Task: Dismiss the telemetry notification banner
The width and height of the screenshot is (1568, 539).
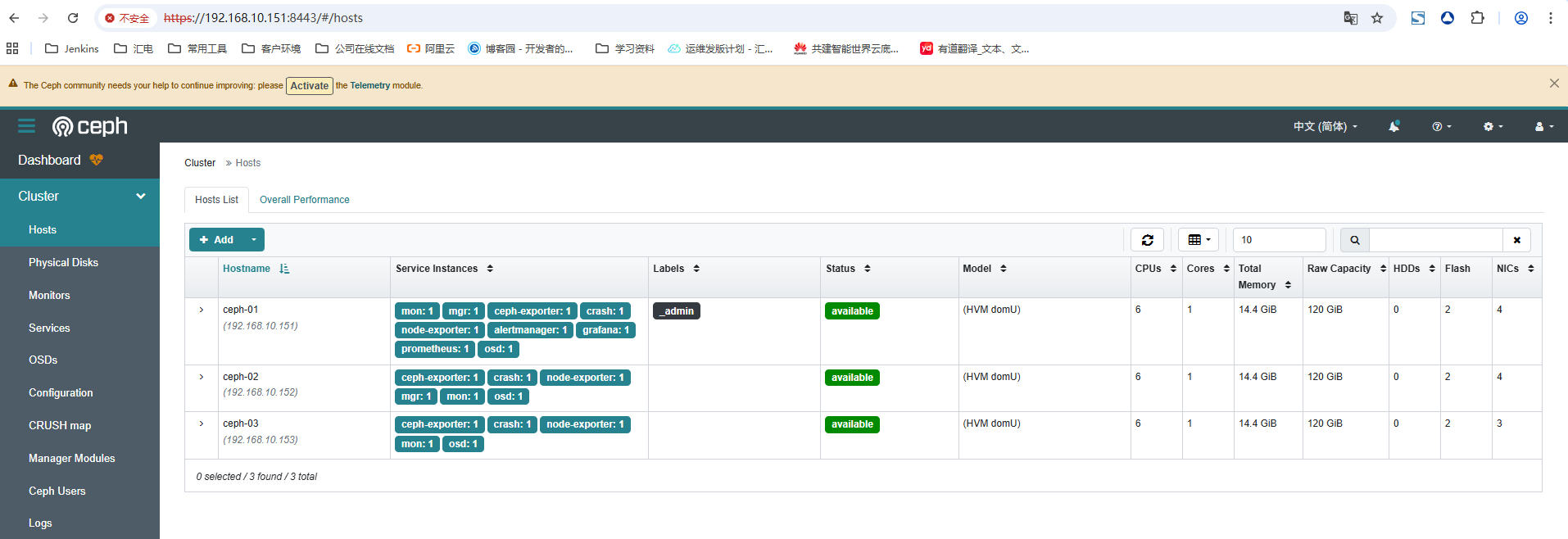Action: click(1554, 84)
